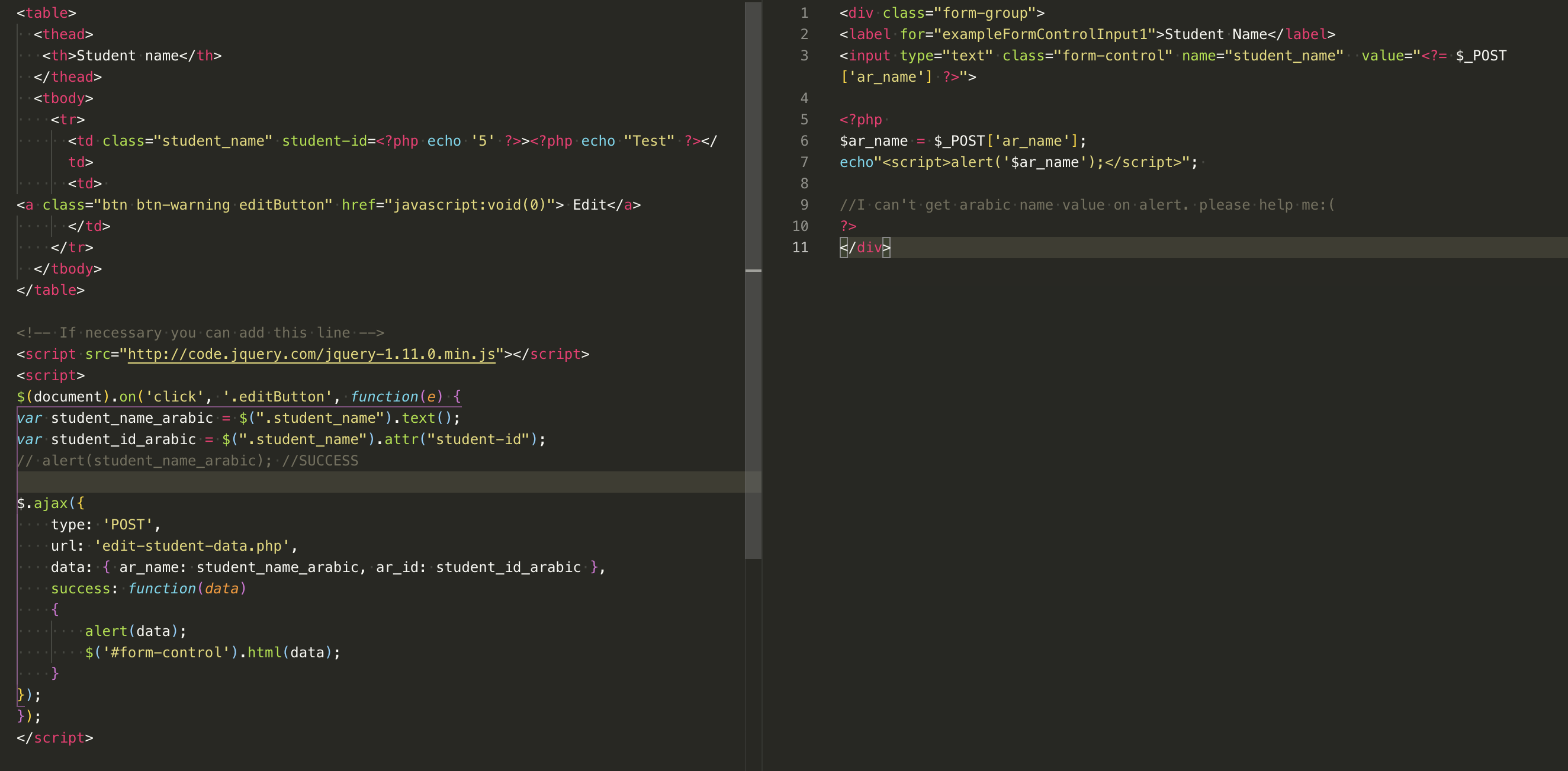This screenshot has height=771, width=1568.
Task: Open the jquery-1.11.0.min.js URL link
Action: (x=311, y=354)
